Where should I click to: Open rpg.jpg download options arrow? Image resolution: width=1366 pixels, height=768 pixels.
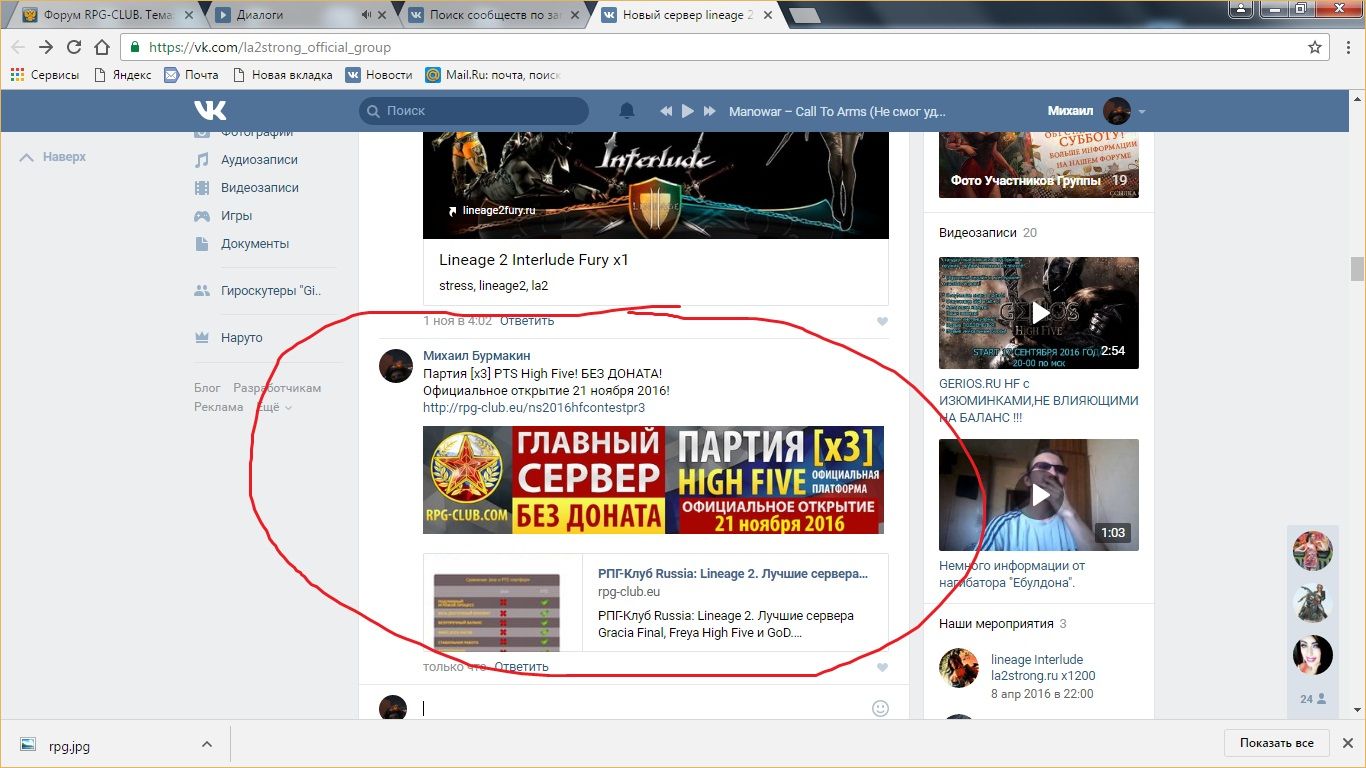coord(207,744)
